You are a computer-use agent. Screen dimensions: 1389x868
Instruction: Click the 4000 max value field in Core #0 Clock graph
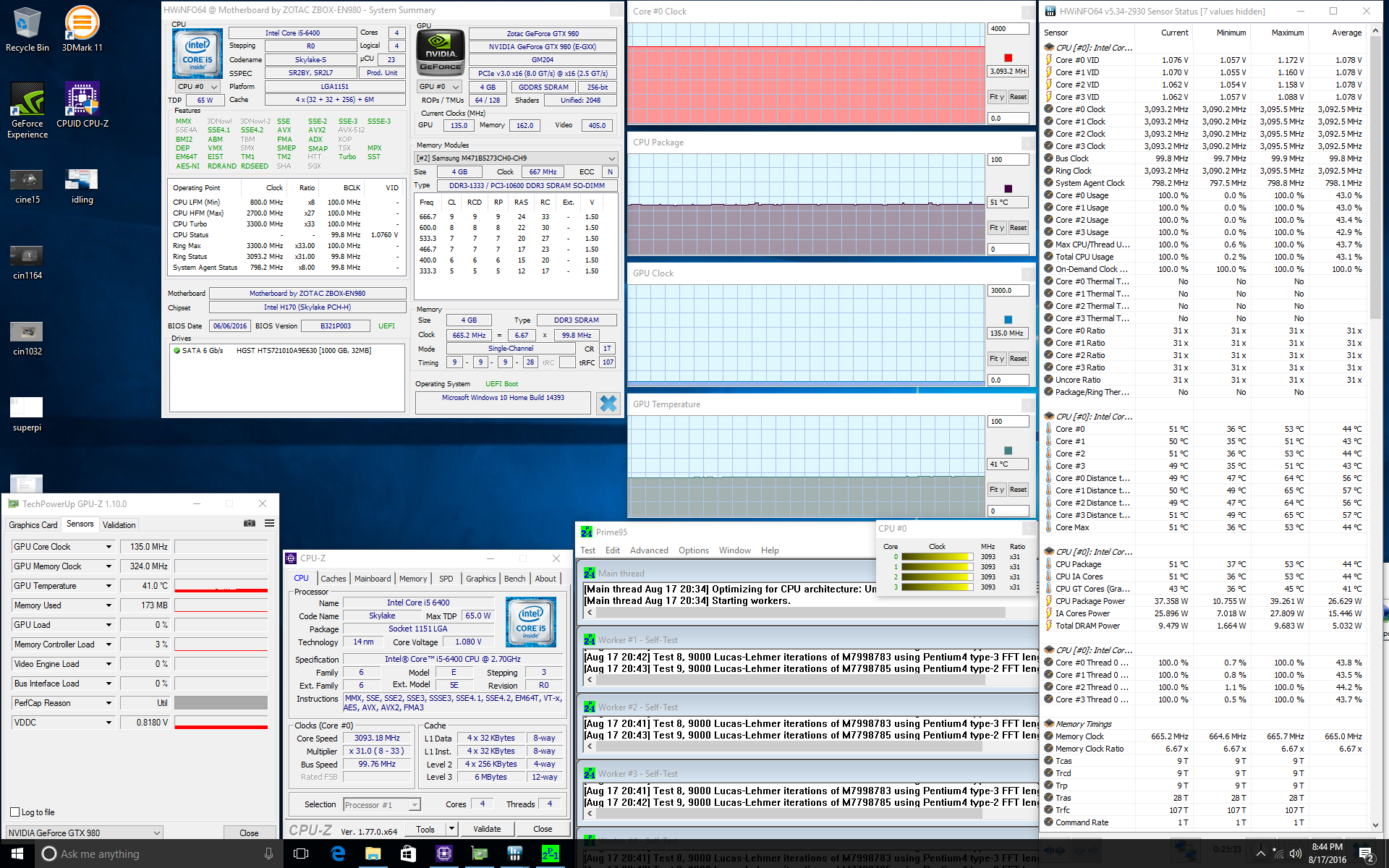(x=1008, y=29)
